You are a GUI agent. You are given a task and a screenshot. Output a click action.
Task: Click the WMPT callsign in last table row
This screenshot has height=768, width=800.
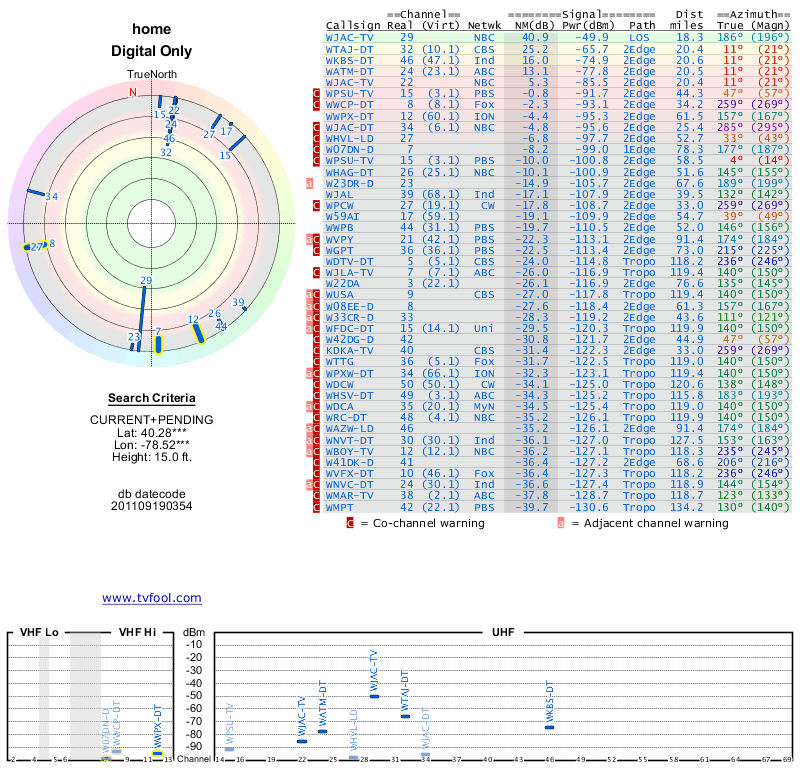click(x=340, y=508)
